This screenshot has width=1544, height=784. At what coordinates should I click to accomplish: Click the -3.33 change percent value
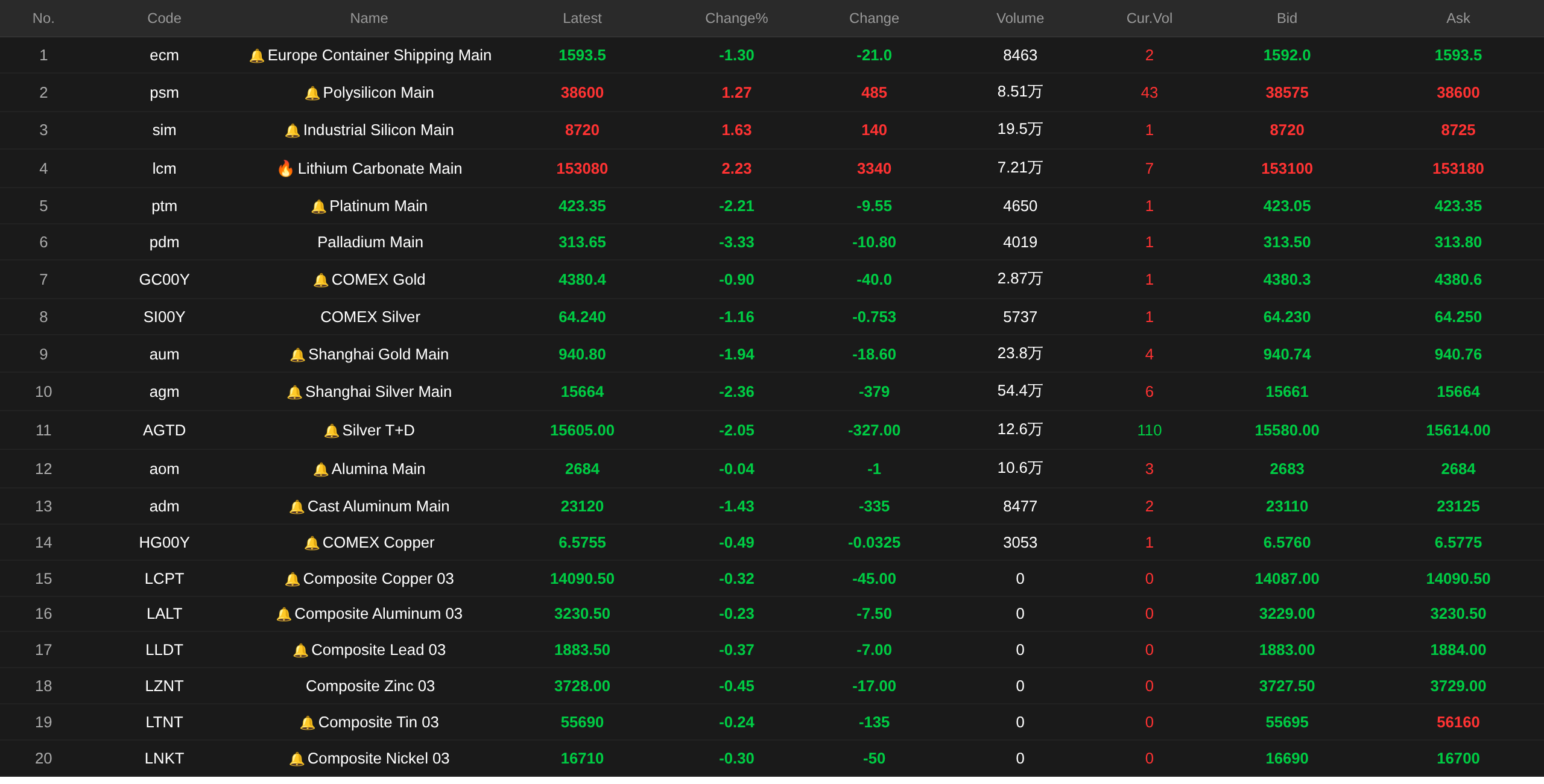736,242
